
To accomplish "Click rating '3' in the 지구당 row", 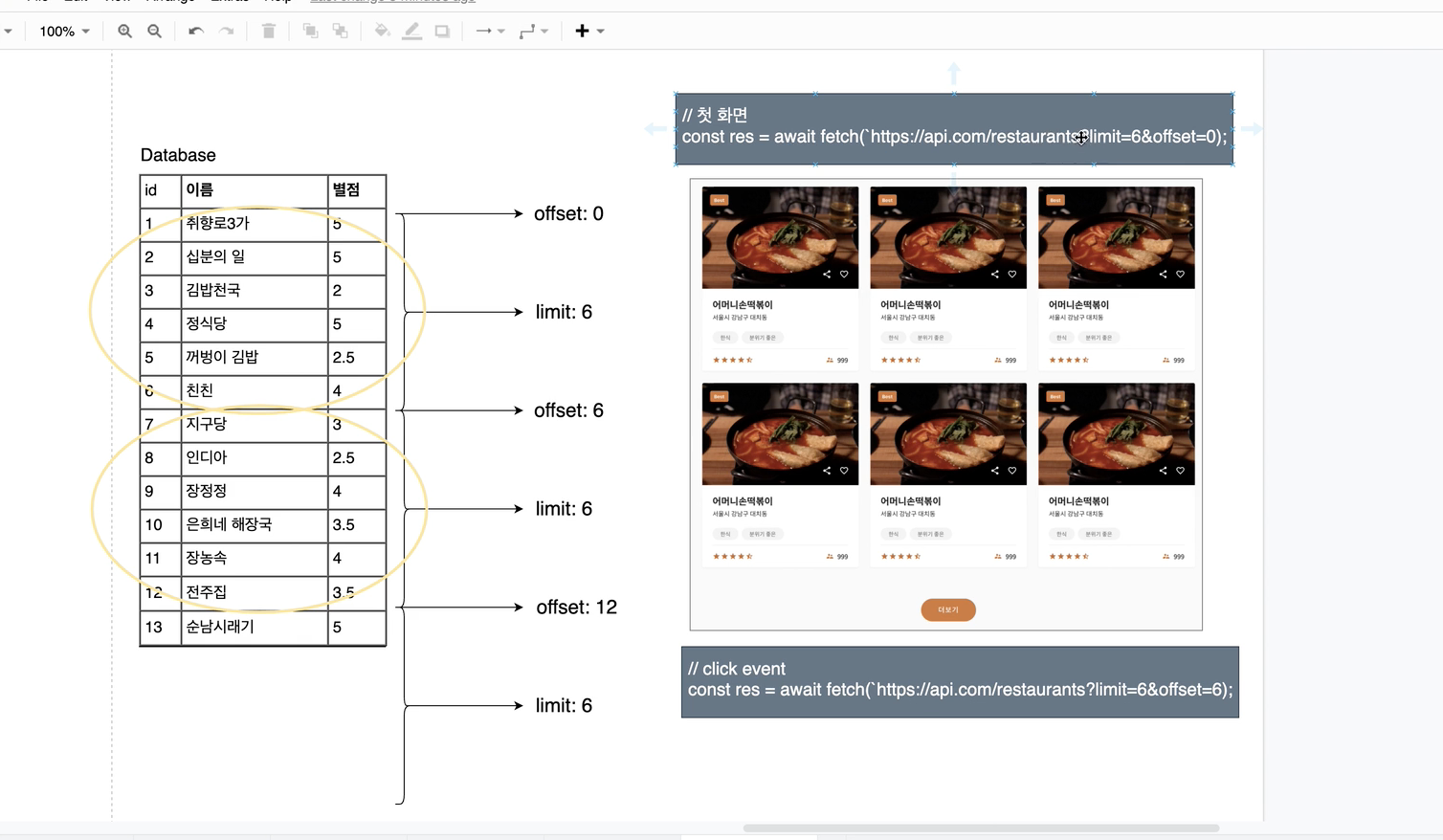I will (357, 425).
